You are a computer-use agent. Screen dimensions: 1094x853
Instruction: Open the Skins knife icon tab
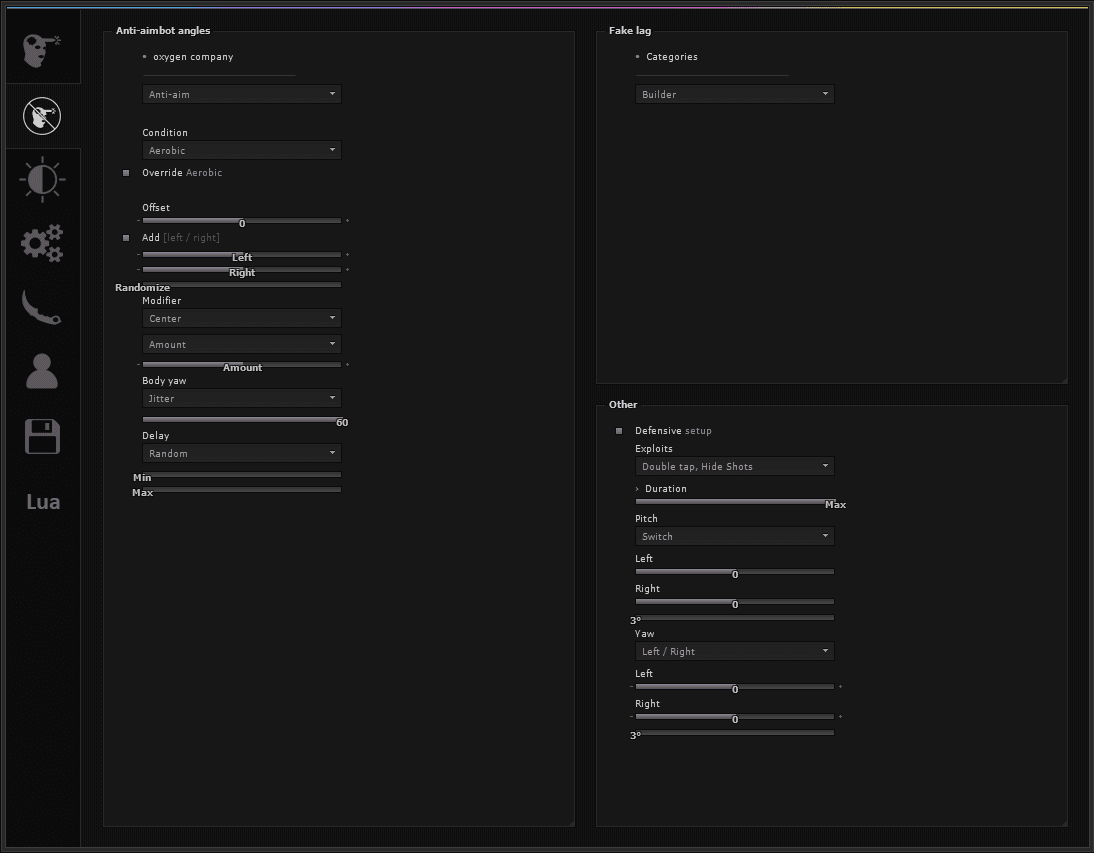[x=42, y=307]
